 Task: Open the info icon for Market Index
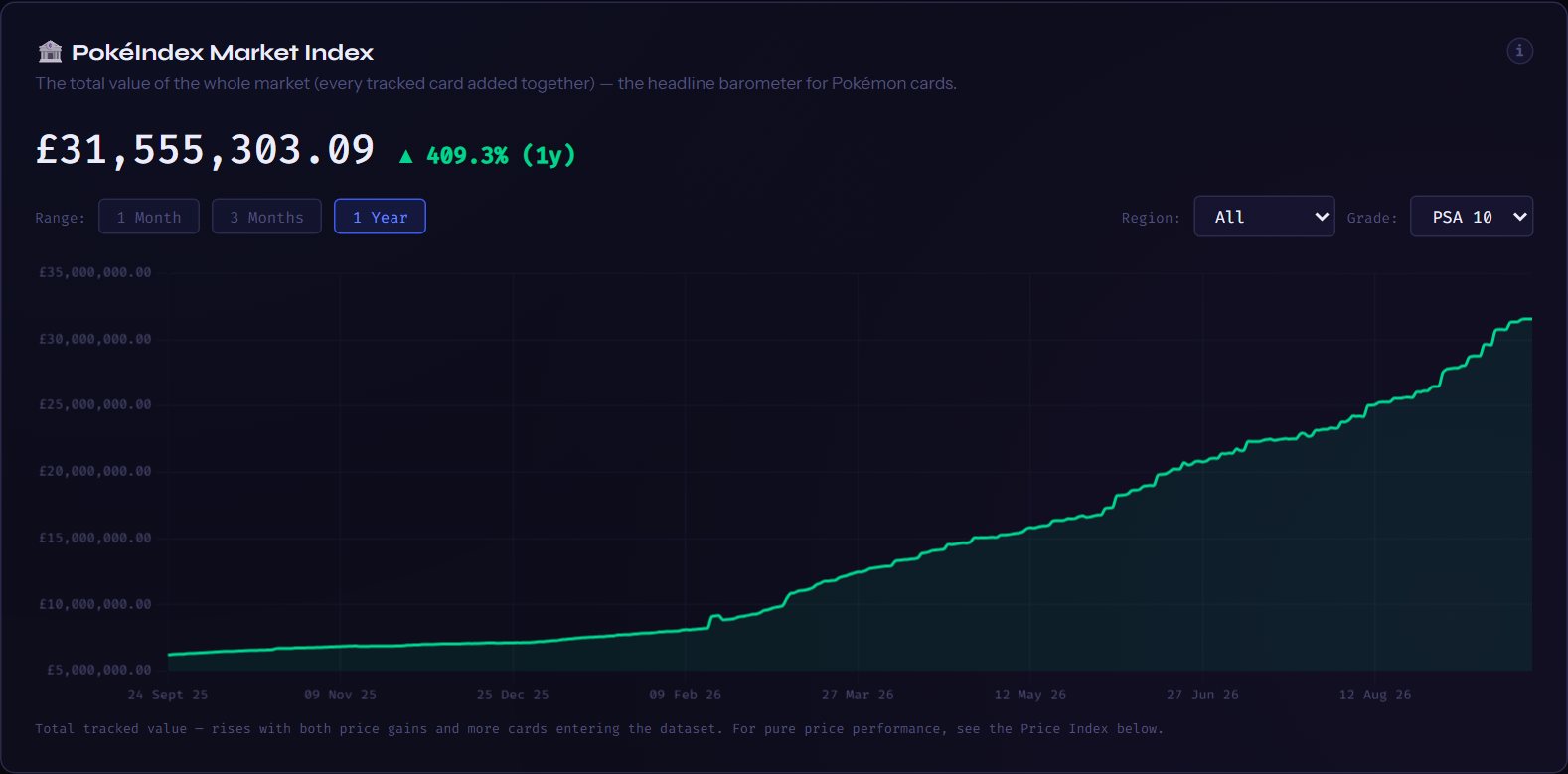point(1519,51)
